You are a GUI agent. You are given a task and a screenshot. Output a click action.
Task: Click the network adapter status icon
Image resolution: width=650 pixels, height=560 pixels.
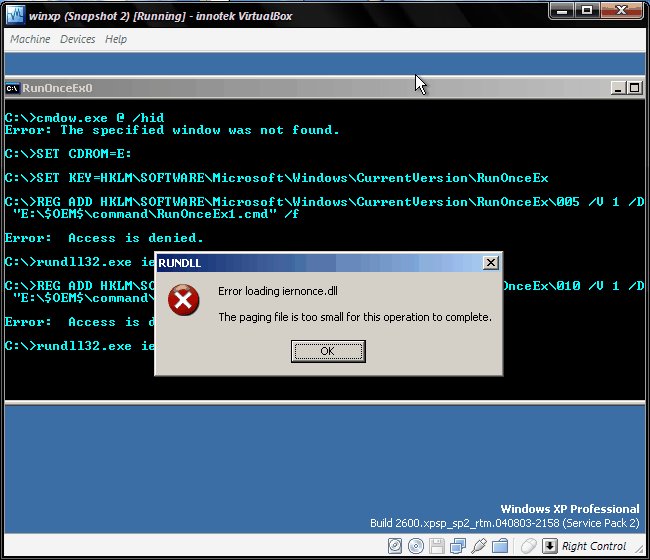click(x=458, y=546)
